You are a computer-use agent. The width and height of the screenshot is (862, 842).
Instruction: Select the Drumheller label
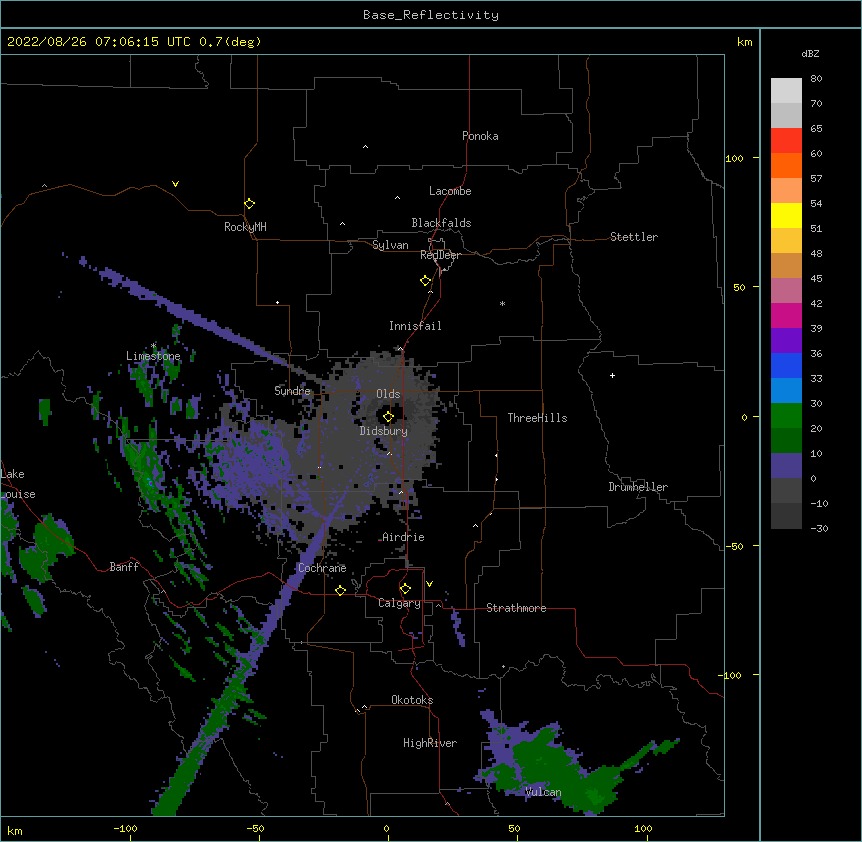[638, 487]
